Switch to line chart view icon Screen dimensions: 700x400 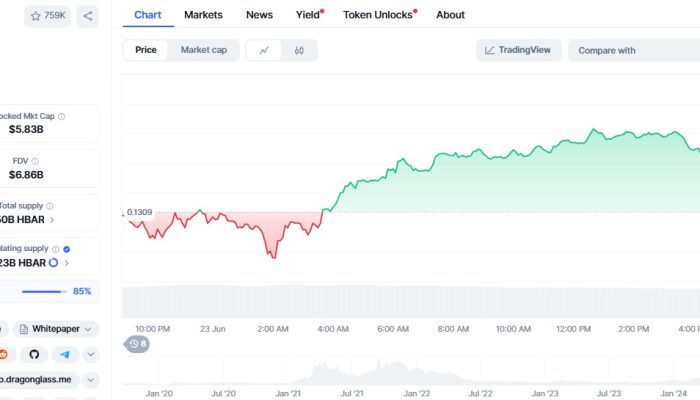[x=263, y=50]
